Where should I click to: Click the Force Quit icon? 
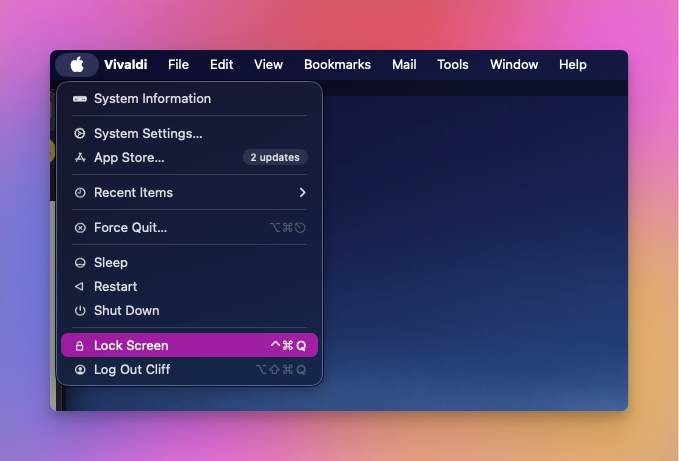point(80,228)
